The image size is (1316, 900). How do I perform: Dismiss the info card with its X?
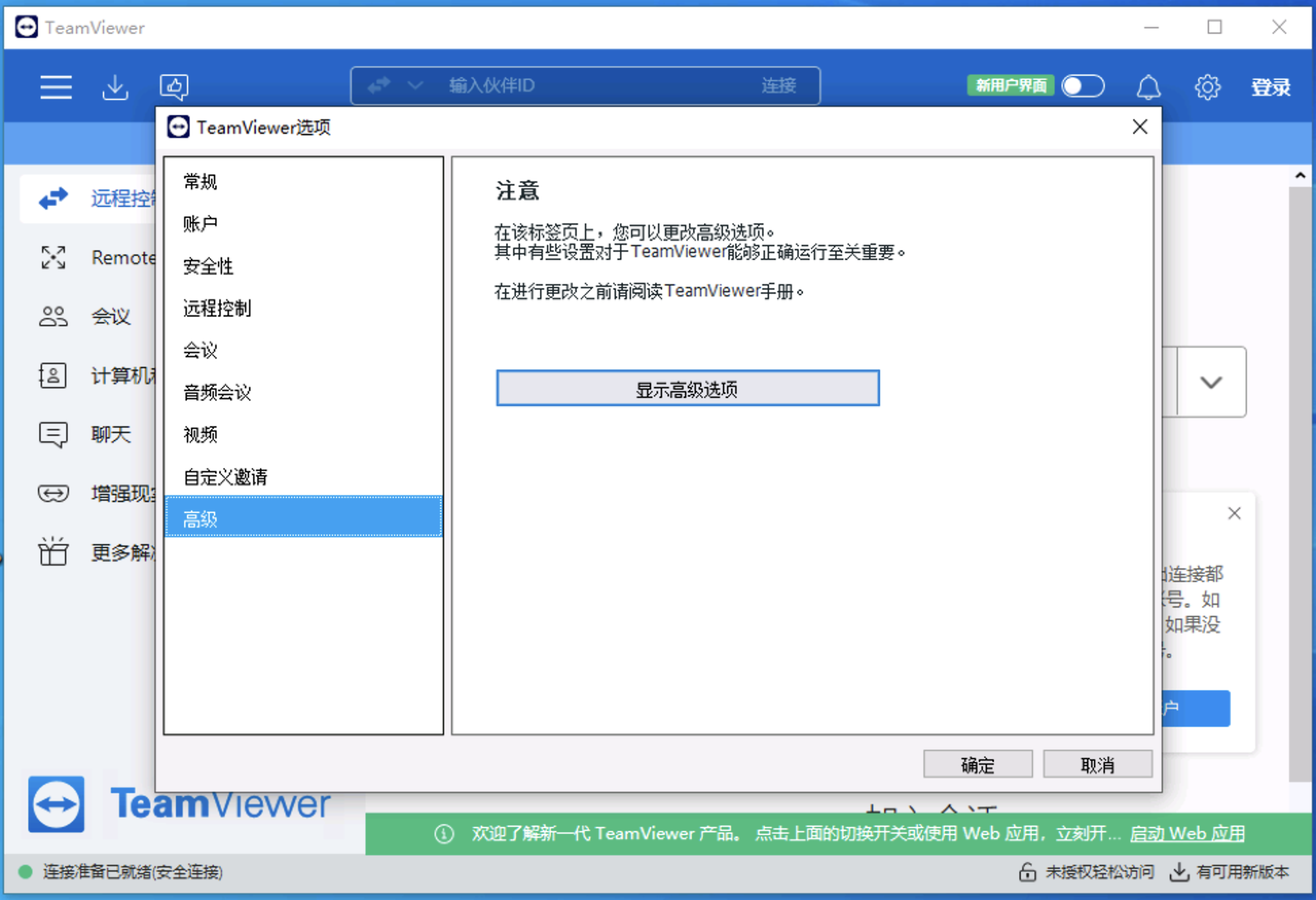tap(1234, 514)
